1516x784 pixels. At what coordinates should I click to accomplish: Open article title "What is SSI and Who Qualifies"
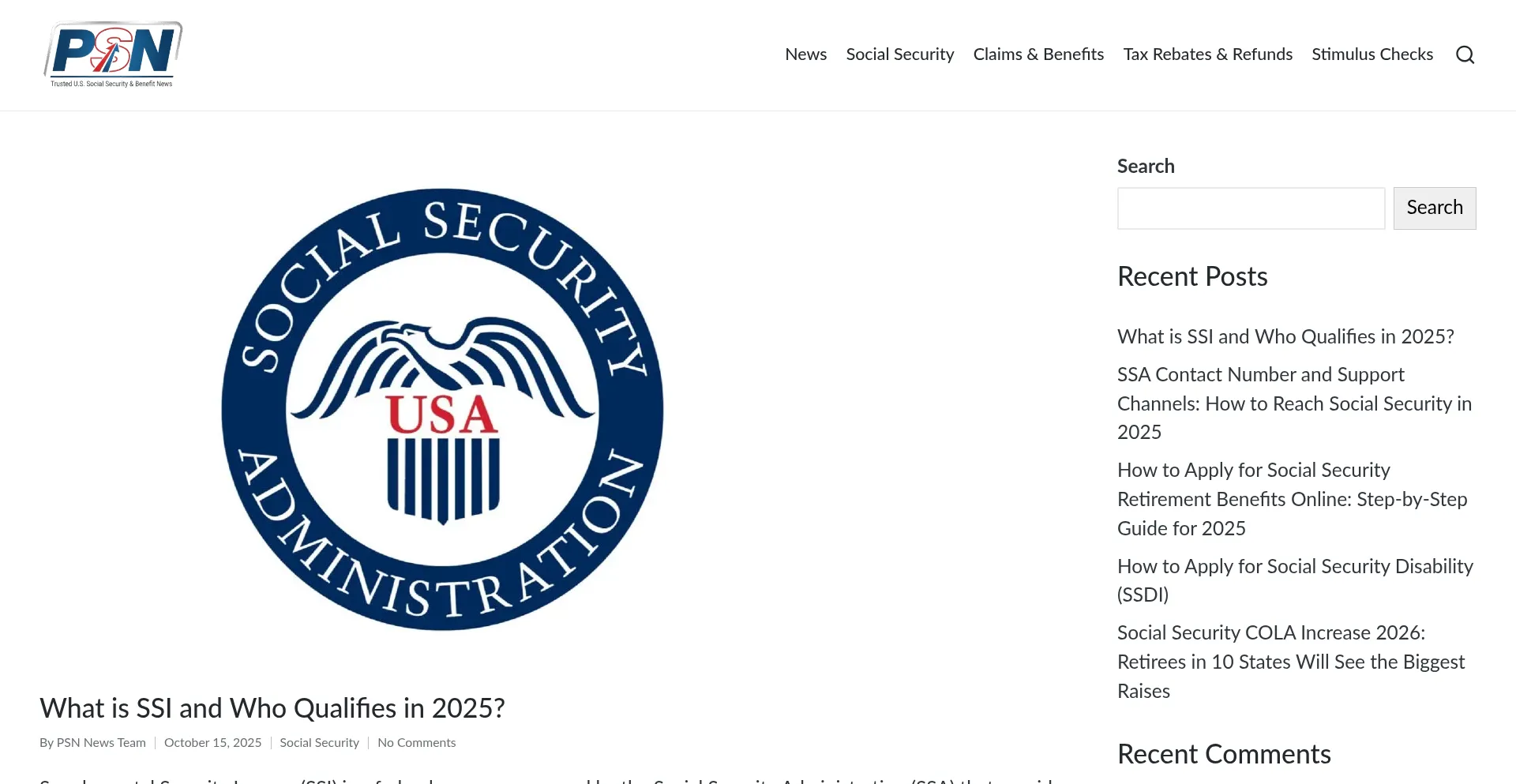coord(272,708)
